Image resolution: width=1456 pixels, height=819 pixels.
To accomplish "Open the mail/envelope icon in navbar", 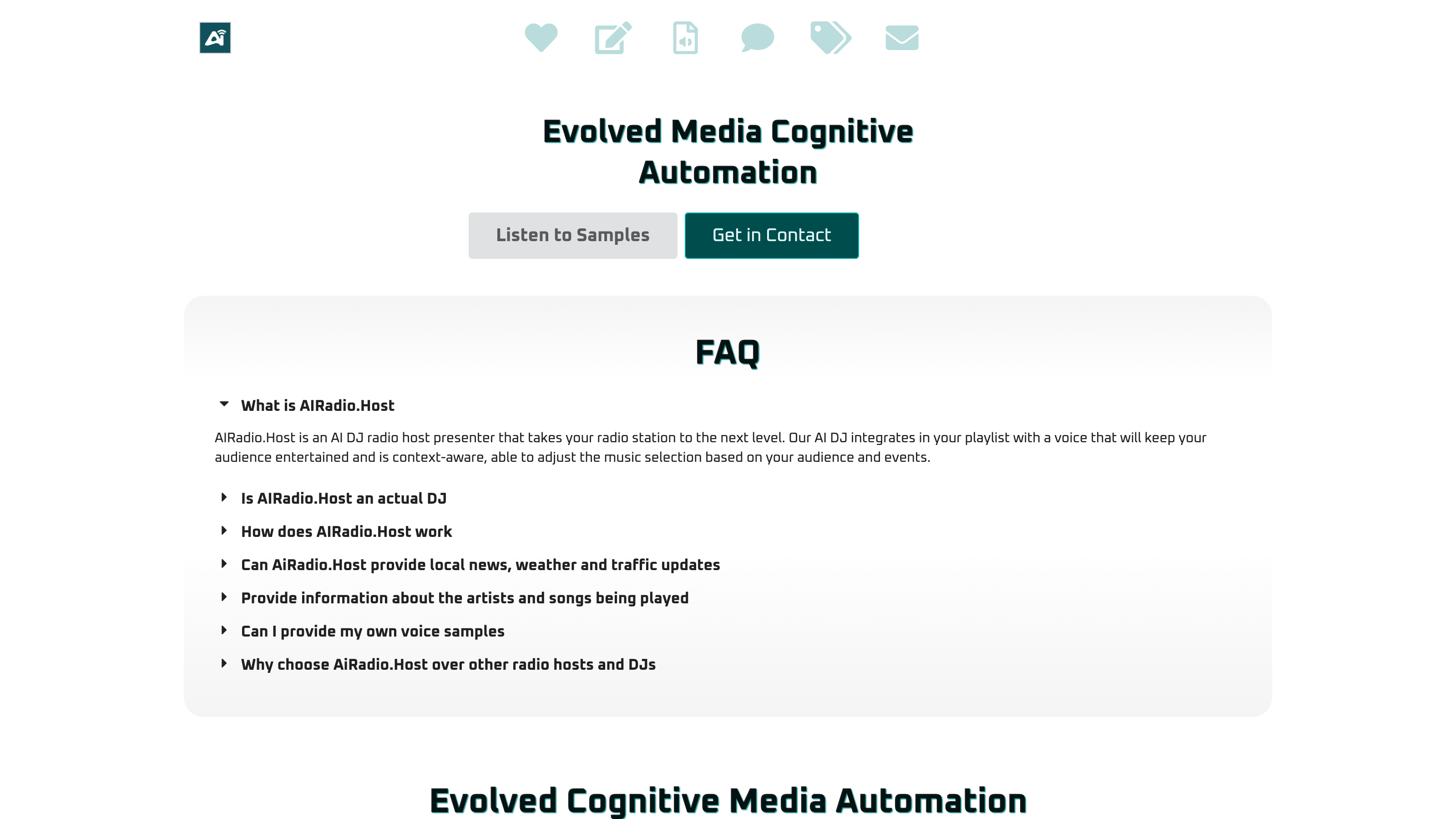I will pyautogui.click(x=901, y=37).
